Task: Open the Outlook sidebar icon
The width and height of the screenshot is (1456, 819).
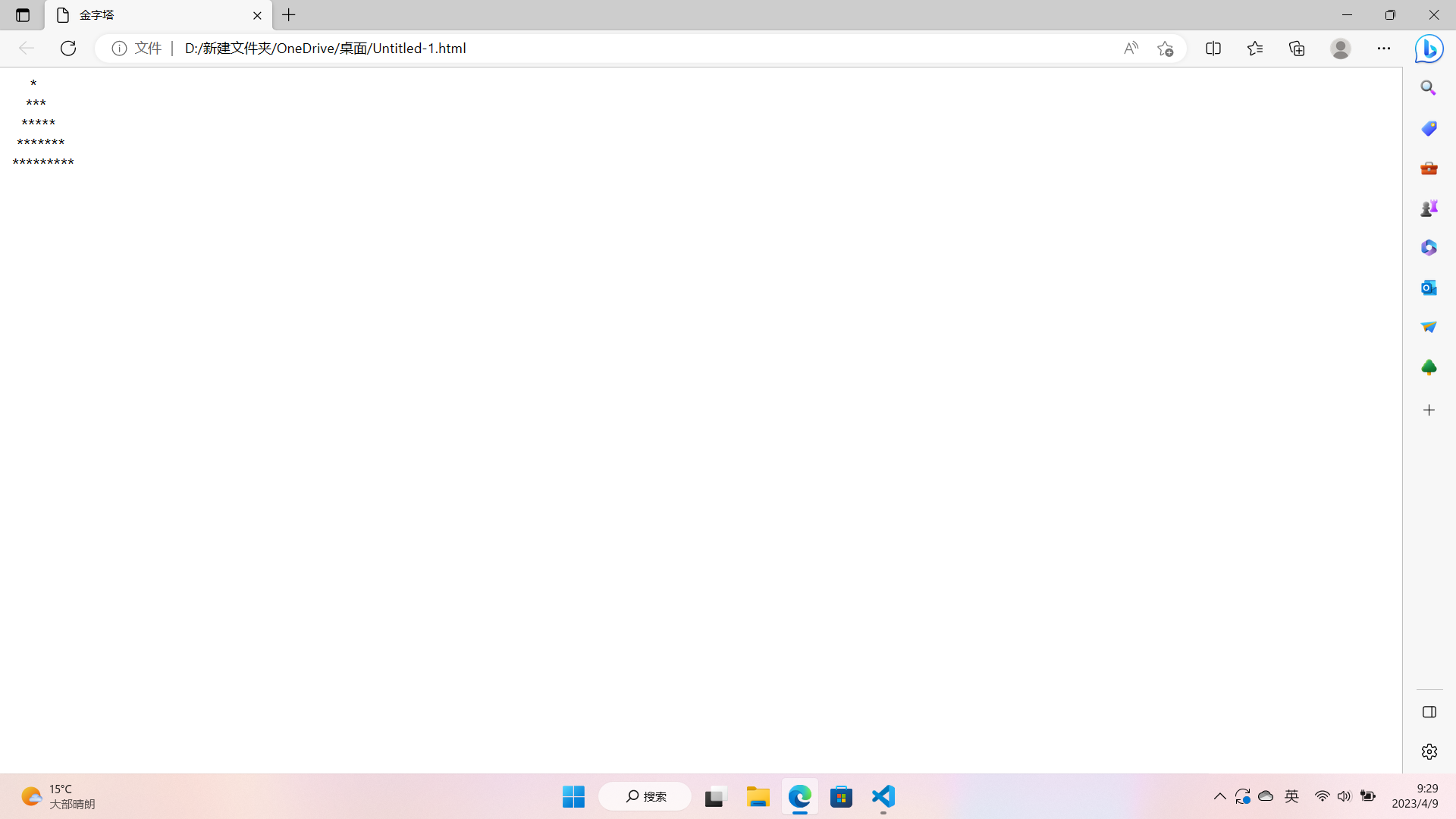Action: pyautogui.click(x=1429, y=287)
